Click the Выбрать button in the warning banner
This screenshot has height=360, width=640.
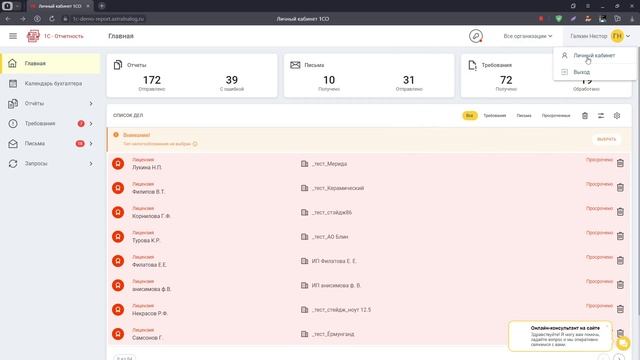click(606, 139)
